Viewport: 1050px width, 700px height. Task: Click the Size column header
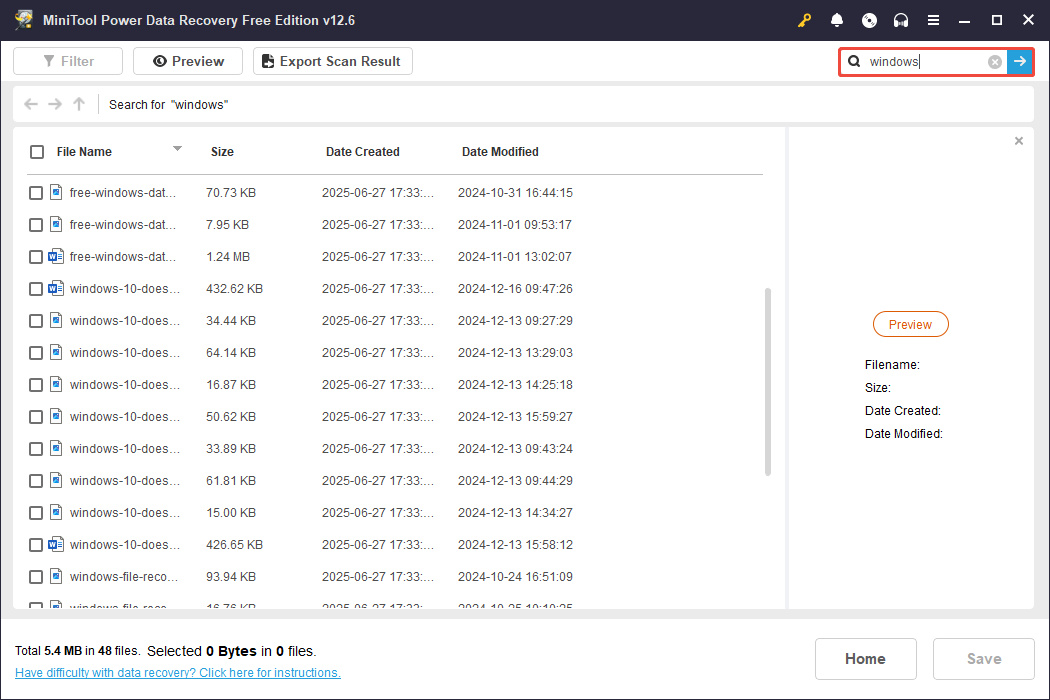(222, 151)
